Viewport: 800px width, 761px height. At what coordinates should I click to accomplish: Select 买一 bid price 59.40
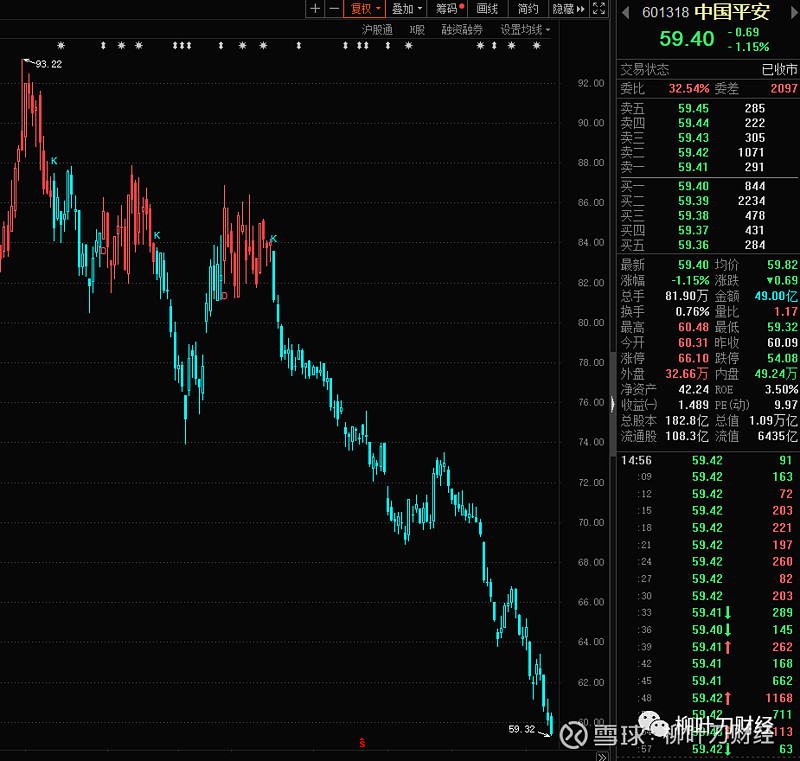[x=693, y=186]
